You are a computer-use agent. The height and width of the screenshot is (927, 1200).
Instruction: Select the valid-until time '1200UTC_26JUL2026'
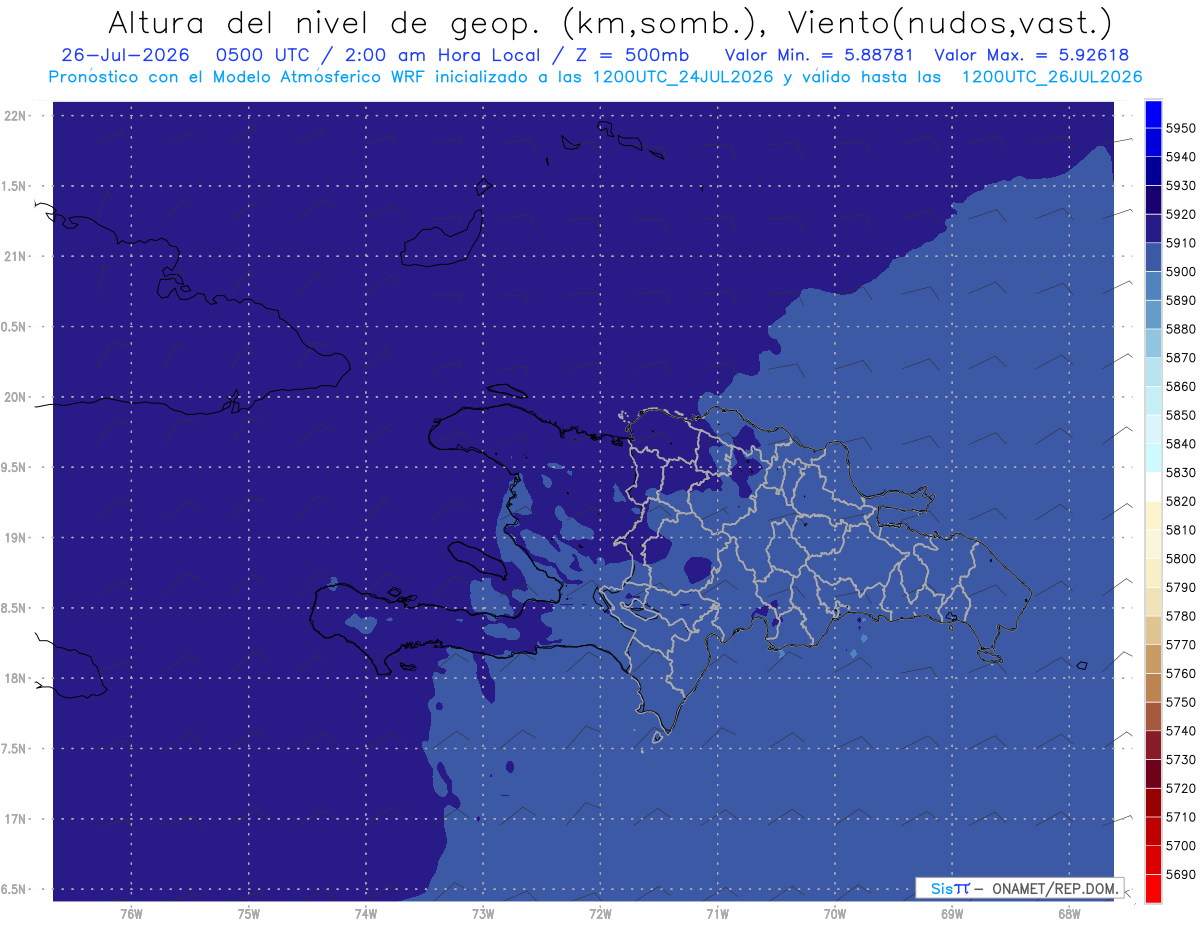point(1052,77)
